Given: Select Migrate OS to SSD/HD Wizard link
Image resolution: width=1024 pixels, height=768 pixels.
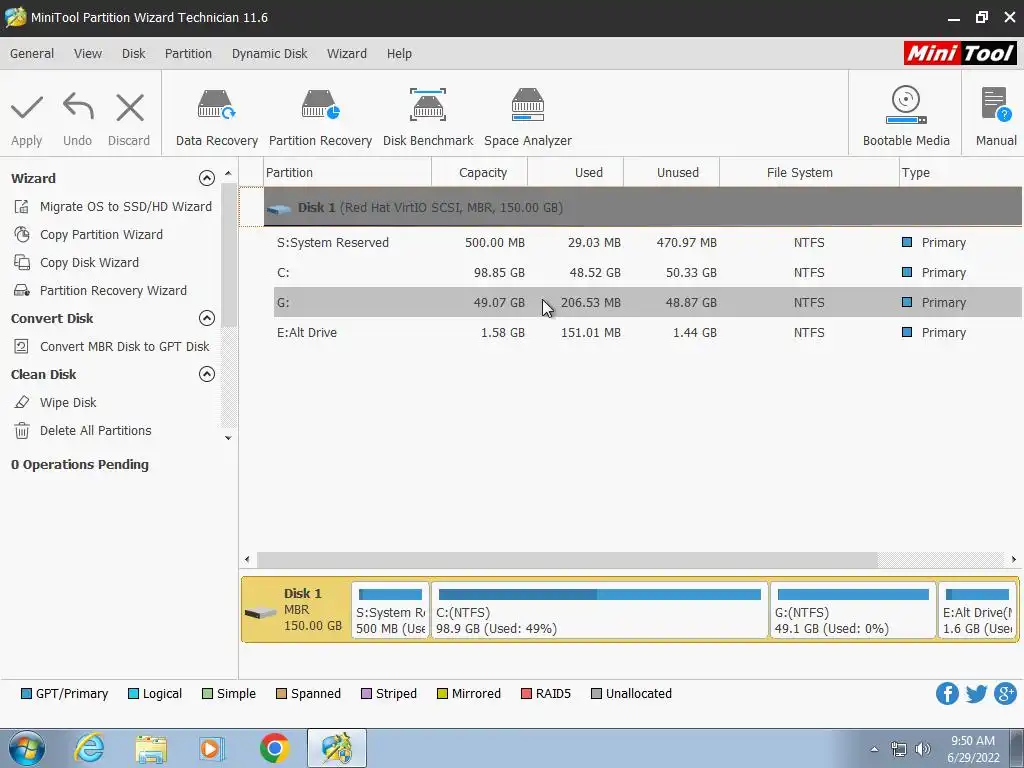Looking at the screenshot, I should [x=126, y=207].
